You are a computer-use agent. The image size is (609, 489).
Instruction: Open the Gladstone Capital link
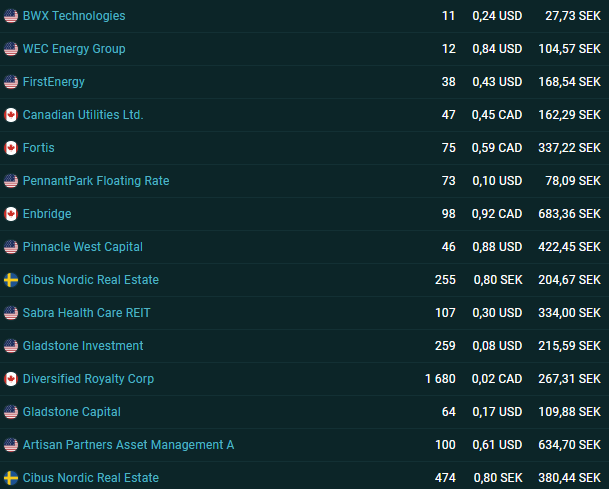pos(72,412)
